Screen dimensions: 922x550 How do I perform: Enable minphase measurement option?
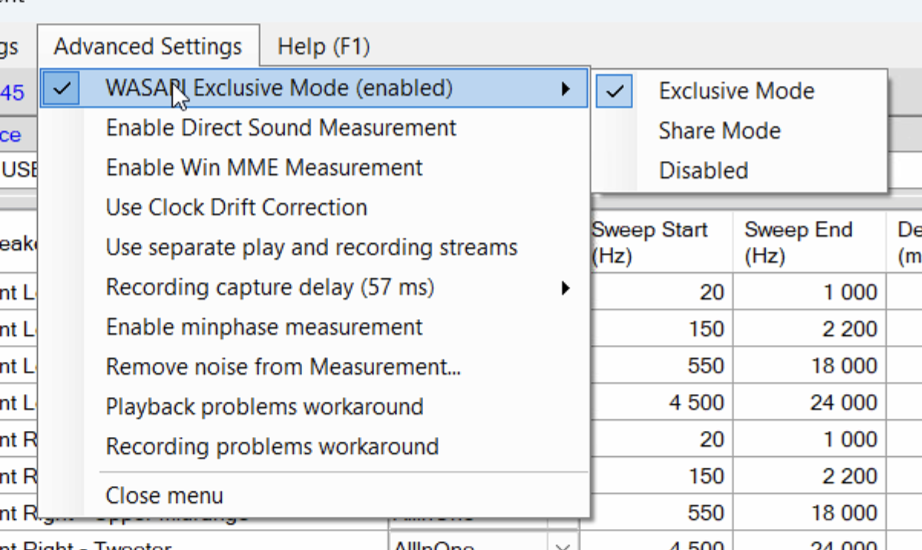click(x=264, y=327)
